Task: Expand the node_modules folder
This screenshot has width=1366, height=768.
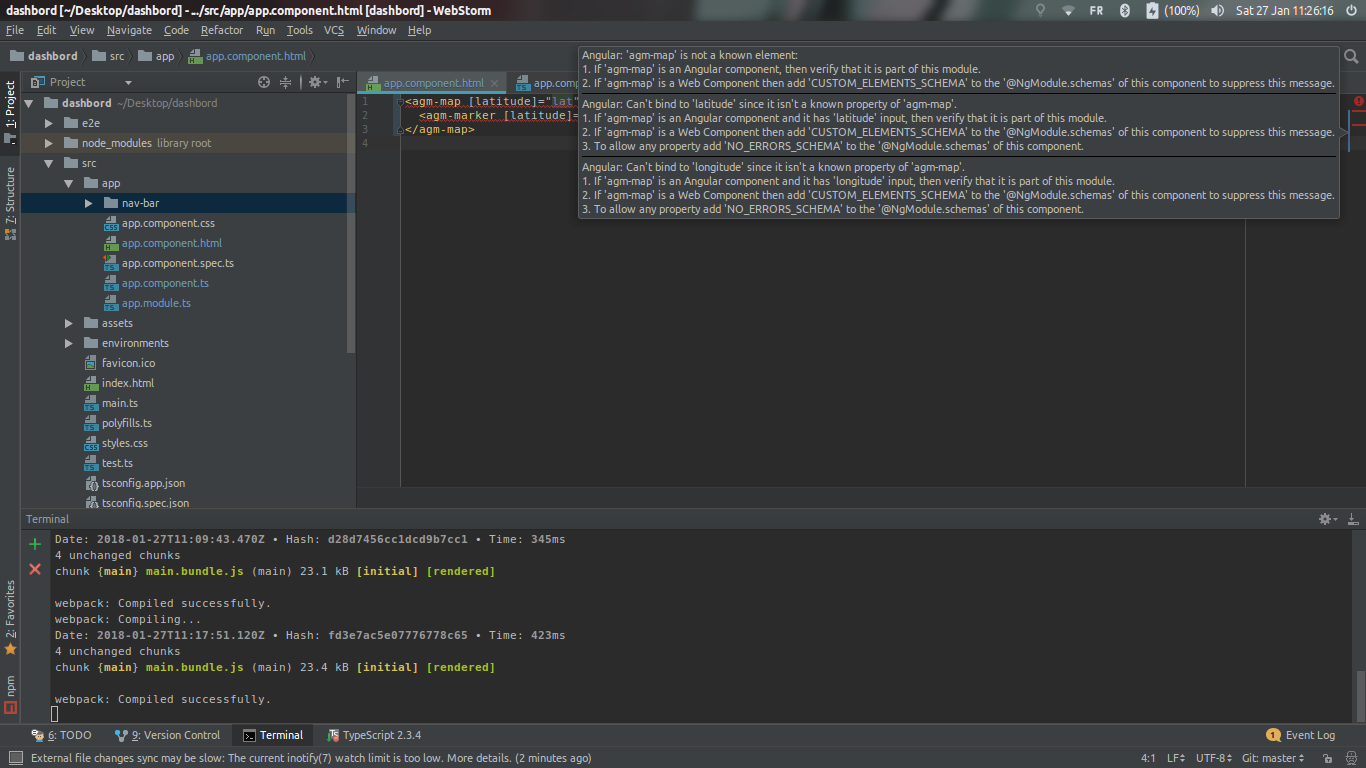Action: click(49, 143)
